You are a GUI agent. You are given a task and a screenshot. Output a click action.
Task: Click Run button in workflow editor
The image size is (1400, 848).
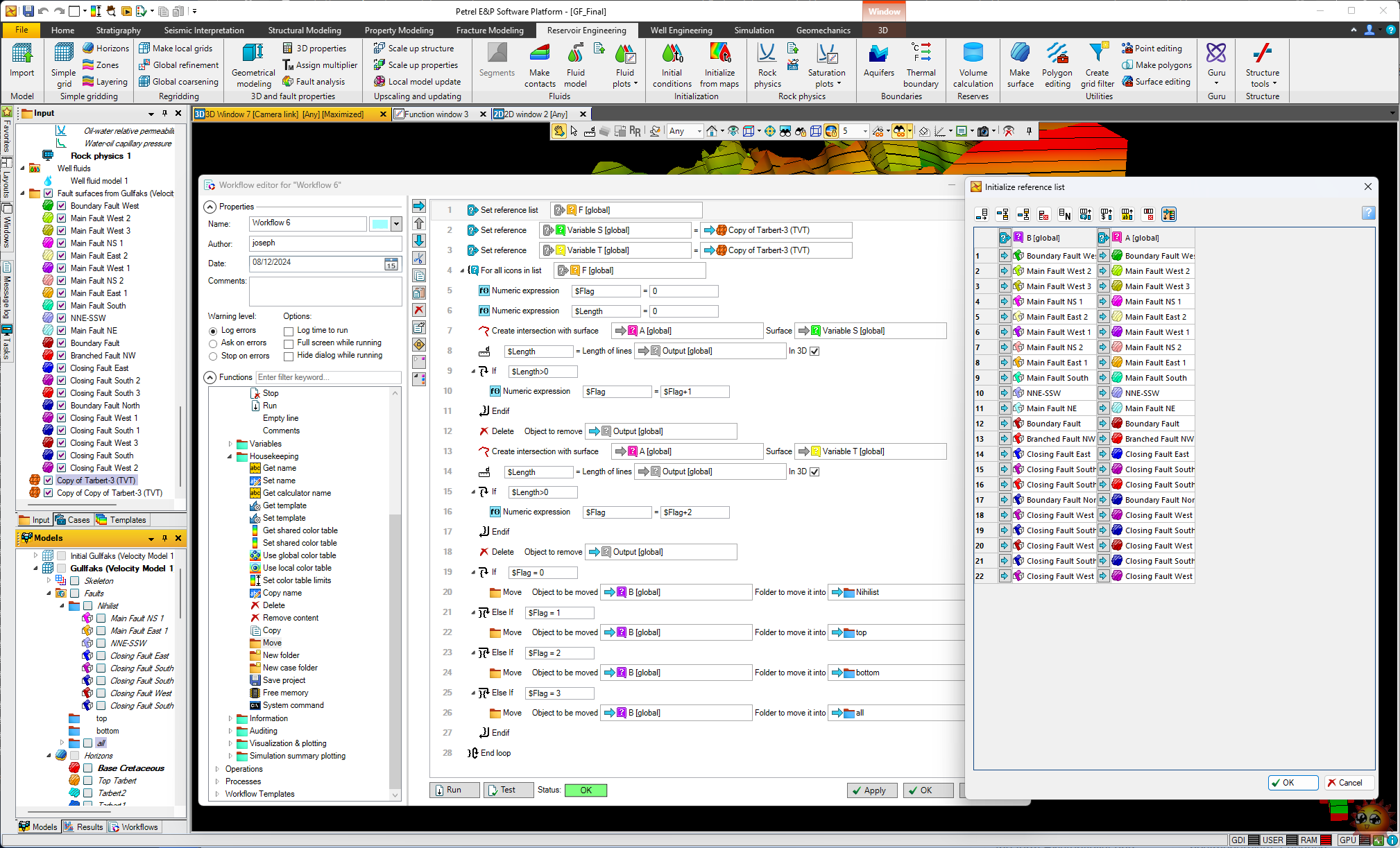pyautogui.click(x=454, y=790)
